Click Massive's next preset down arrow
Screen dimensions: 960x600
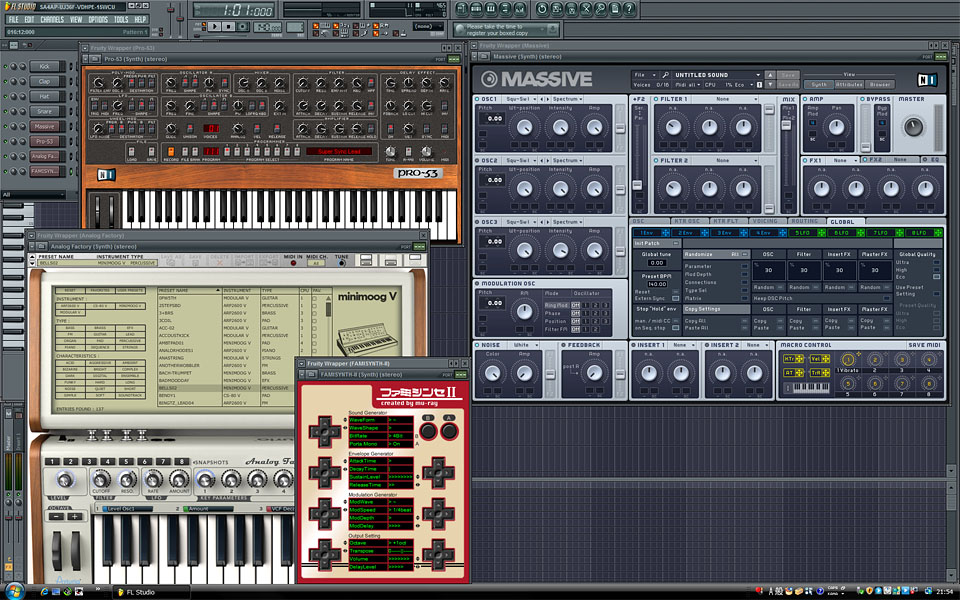tap(770, 84)
